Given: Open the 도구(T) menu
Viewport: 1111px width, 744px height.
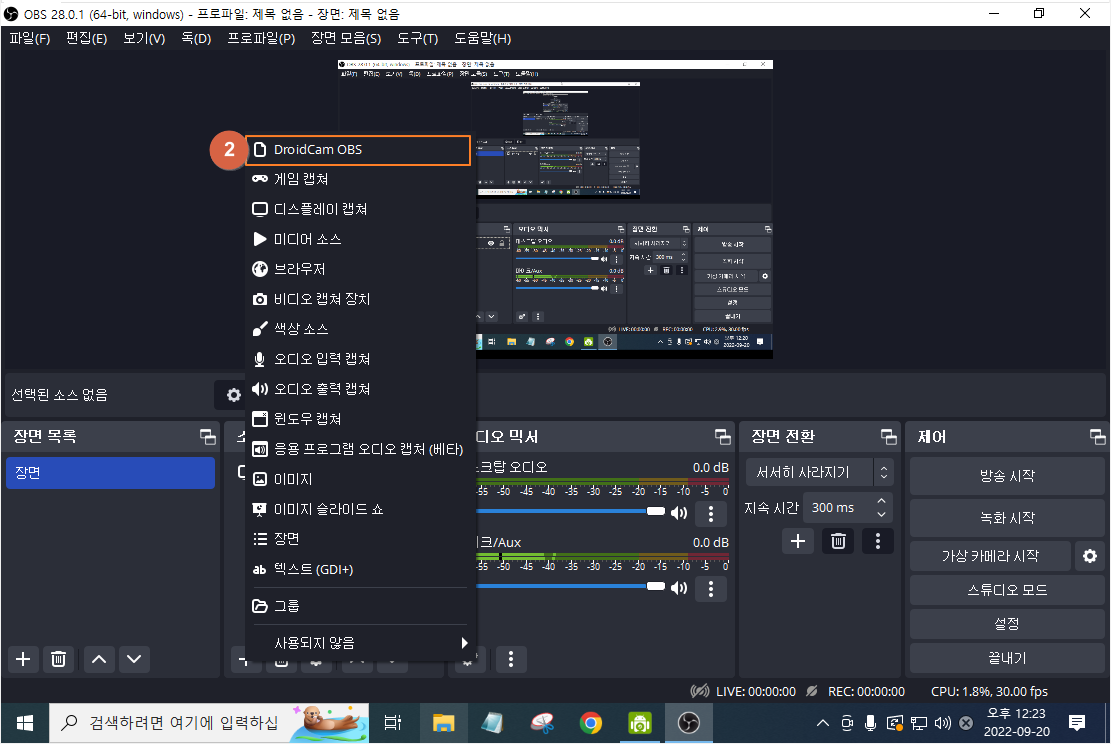Looking at the screenshot, I should [x=417, y=38].
